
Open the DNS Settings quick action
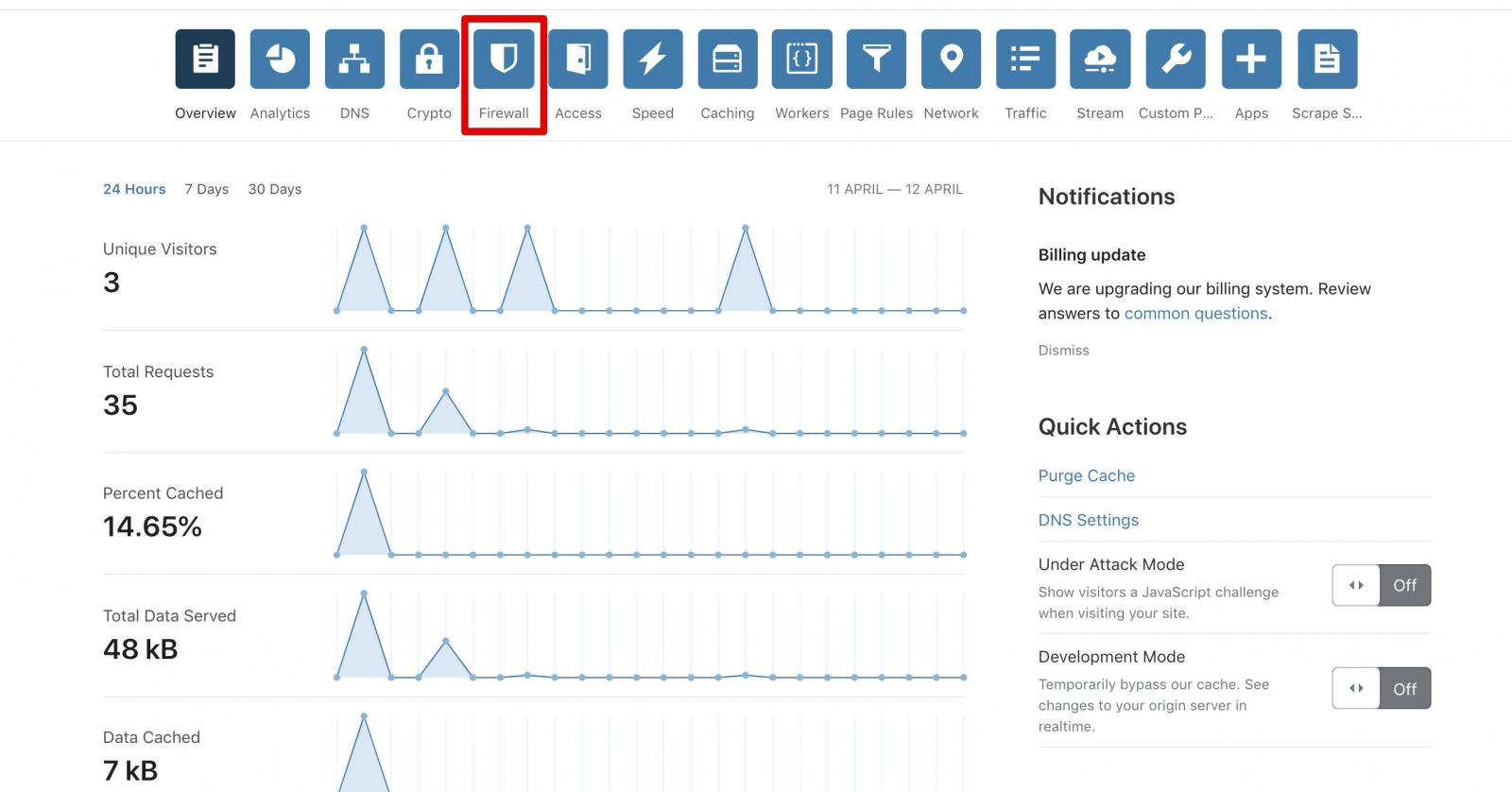[x=1089, y=521]
